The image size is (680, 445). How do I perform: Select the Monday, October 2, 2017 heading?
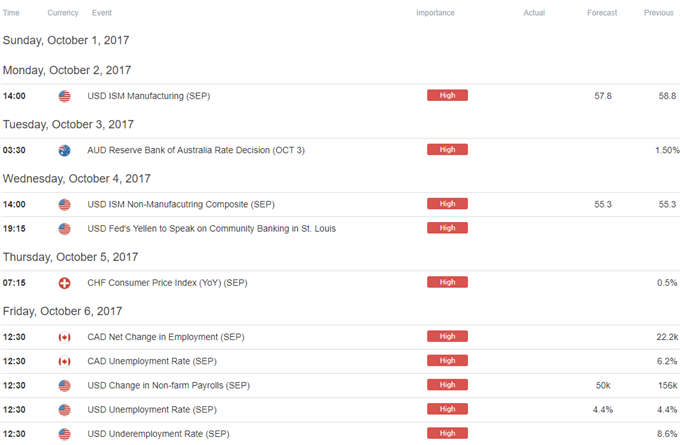pyautogui.click(x=67, y=70)
